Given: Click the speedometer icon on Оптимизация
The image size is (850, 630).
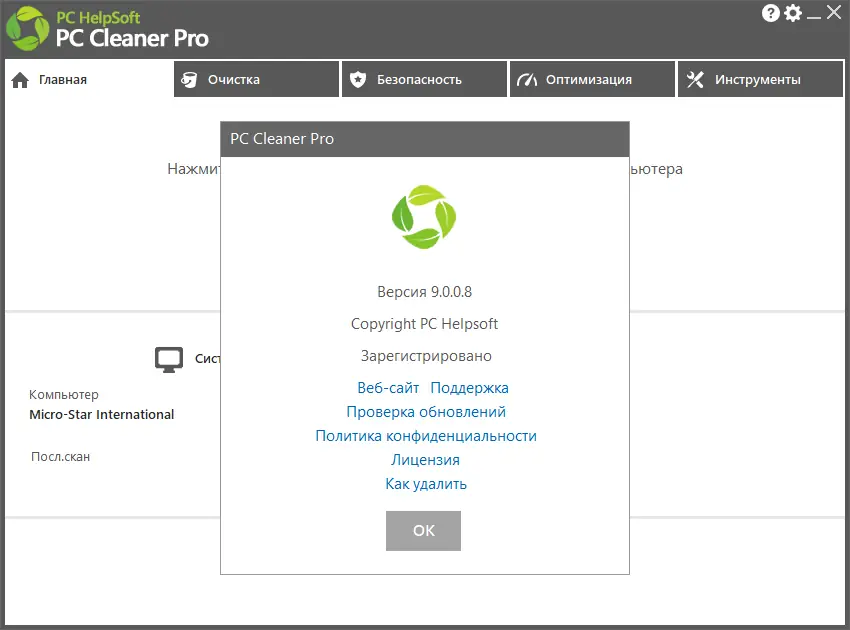Looking at the screenshot, I should click(x=527, y=80).
